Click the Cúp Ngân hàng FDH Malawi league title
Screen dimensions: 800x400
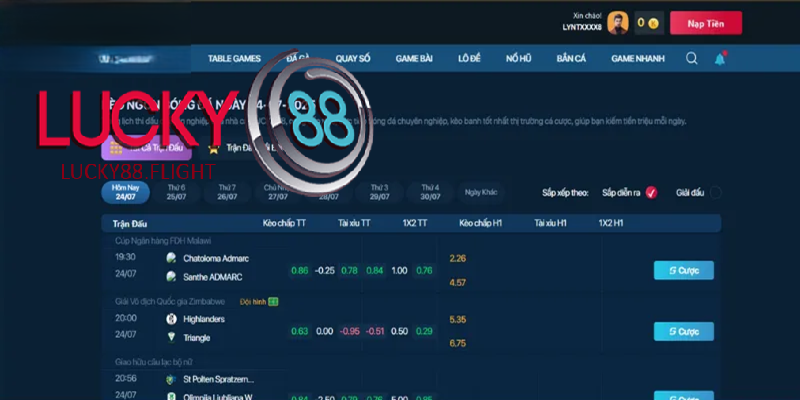(x=163, y=241)
